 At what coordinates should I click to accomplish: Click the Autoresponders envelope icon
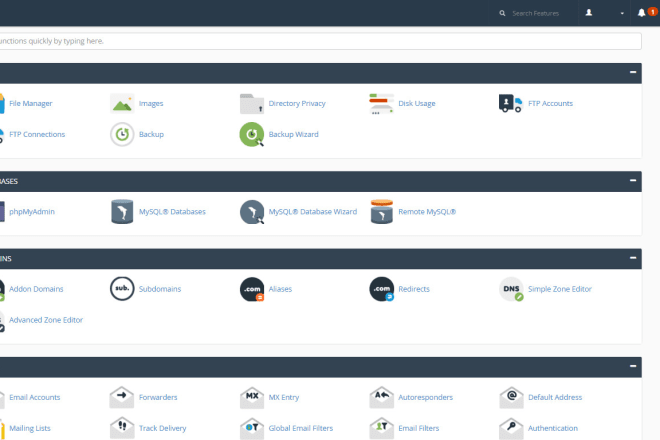point(381,397)
